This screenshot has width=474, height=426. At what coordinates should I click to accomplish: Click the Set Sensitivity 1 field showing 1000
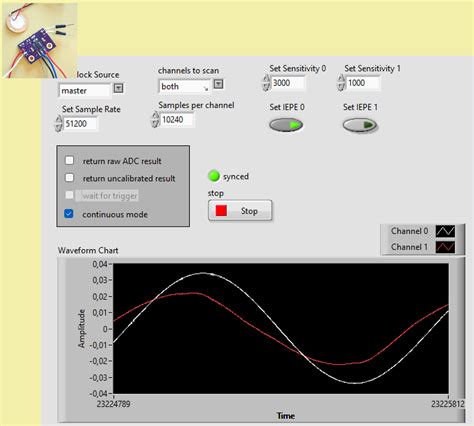click(x=363, y=83)
